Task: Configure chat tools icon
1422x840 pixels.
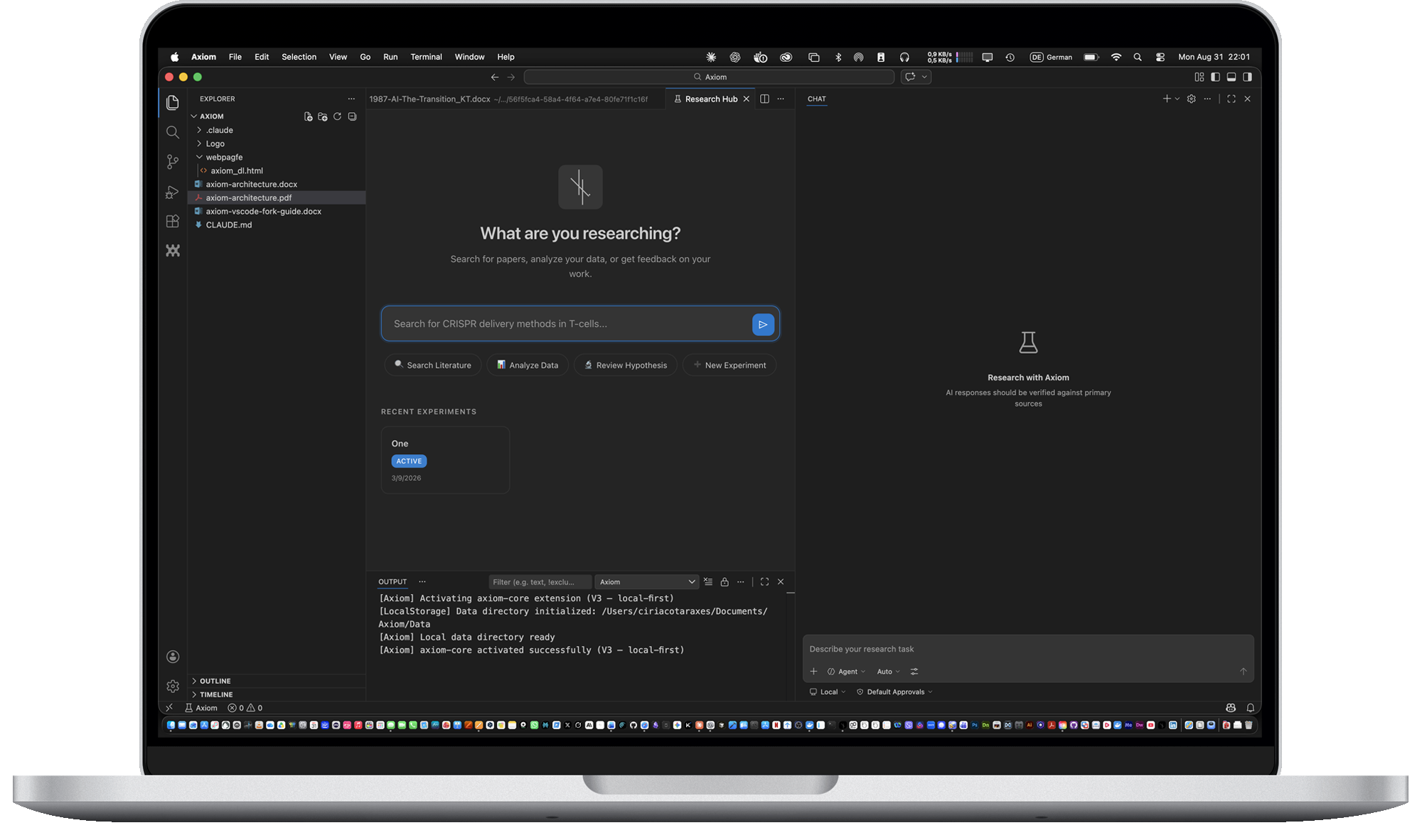Action: 914,672
